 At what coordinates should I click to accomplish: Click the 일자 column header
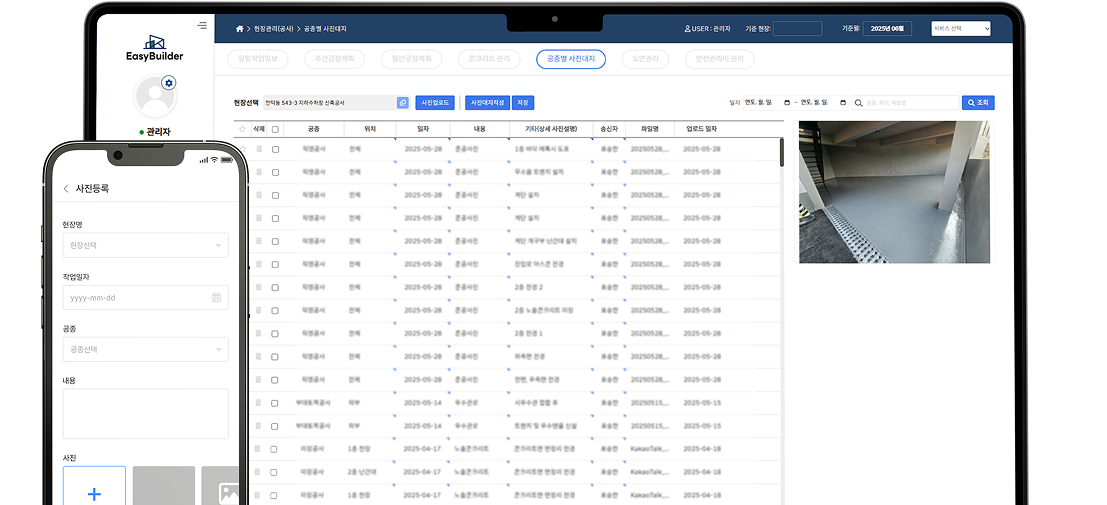[422, 129]
